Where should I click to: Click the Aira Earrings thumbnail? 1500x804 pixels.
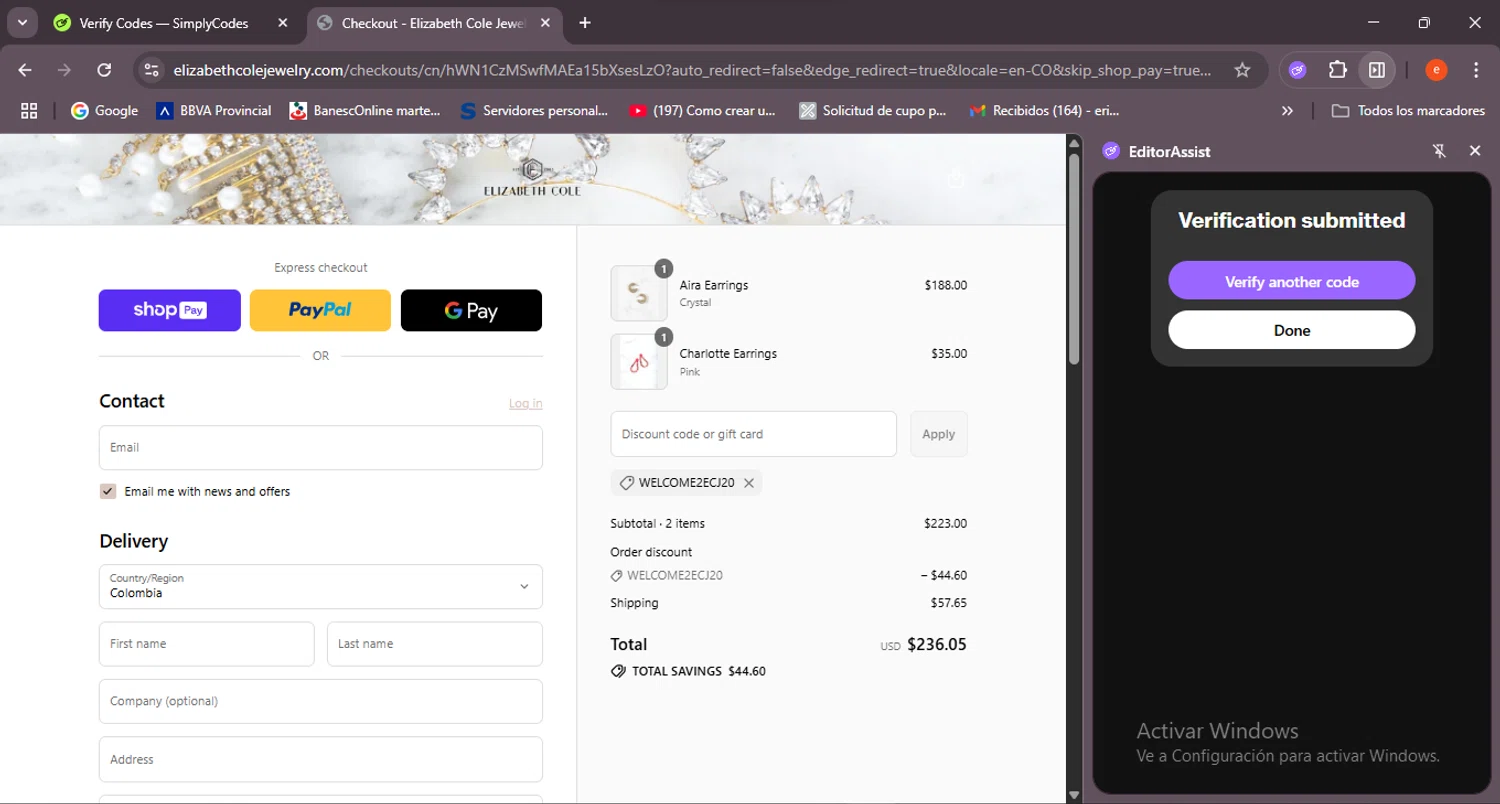tap(639, 293)
